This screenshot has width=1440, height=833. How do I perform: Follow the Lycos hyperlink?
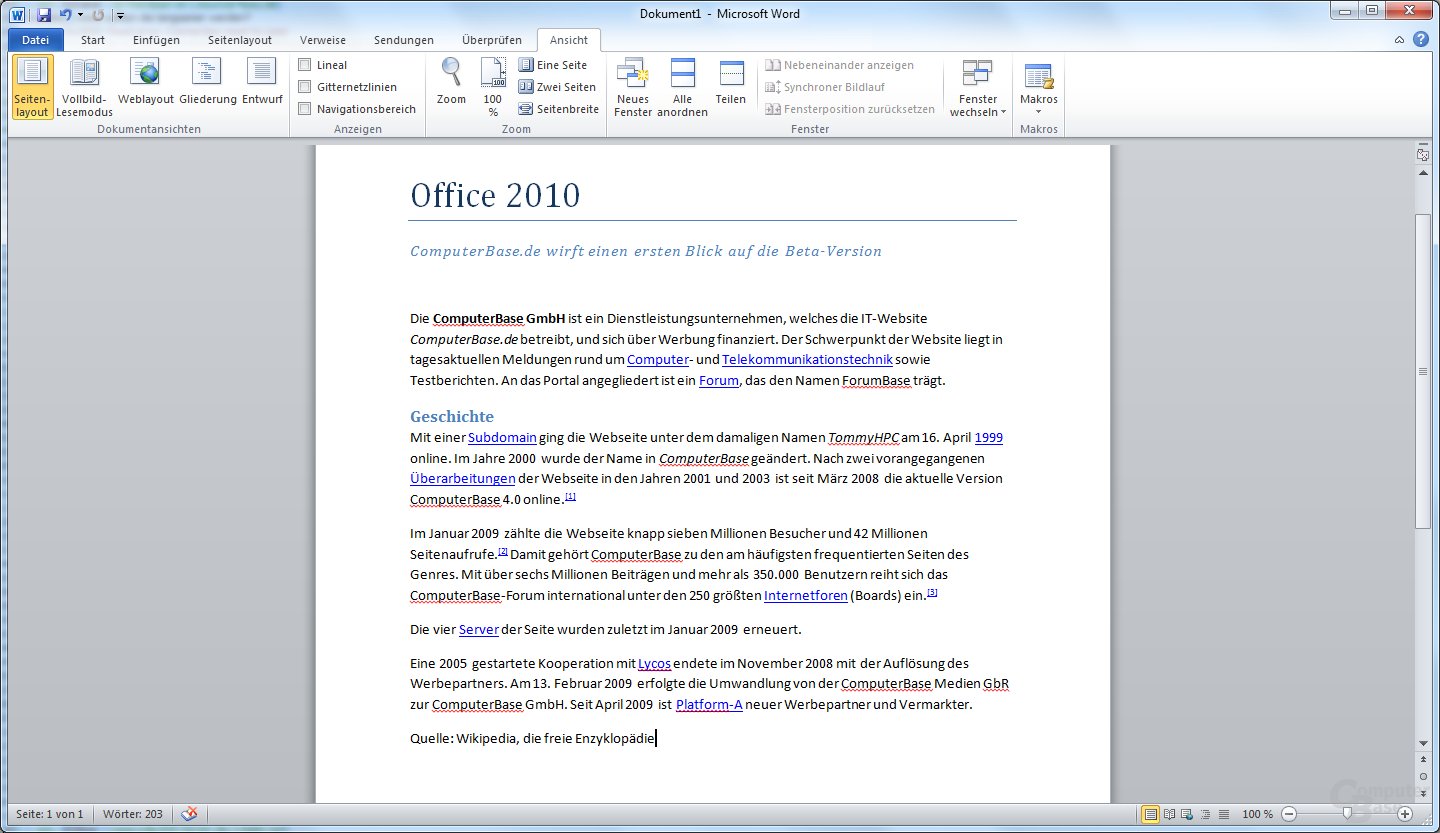tap(654, 663)
